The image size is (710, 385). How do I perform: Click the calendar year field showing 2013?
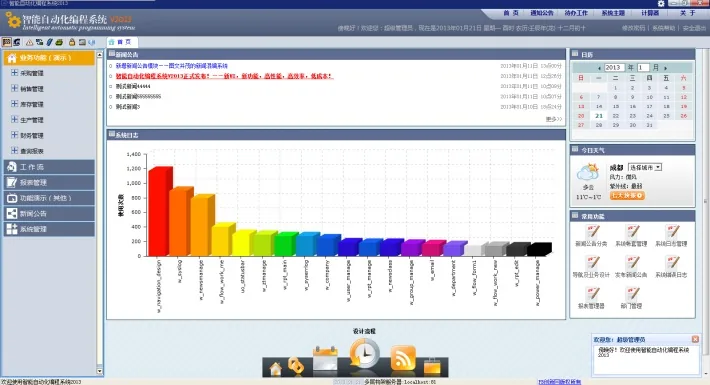pos(614,67)
